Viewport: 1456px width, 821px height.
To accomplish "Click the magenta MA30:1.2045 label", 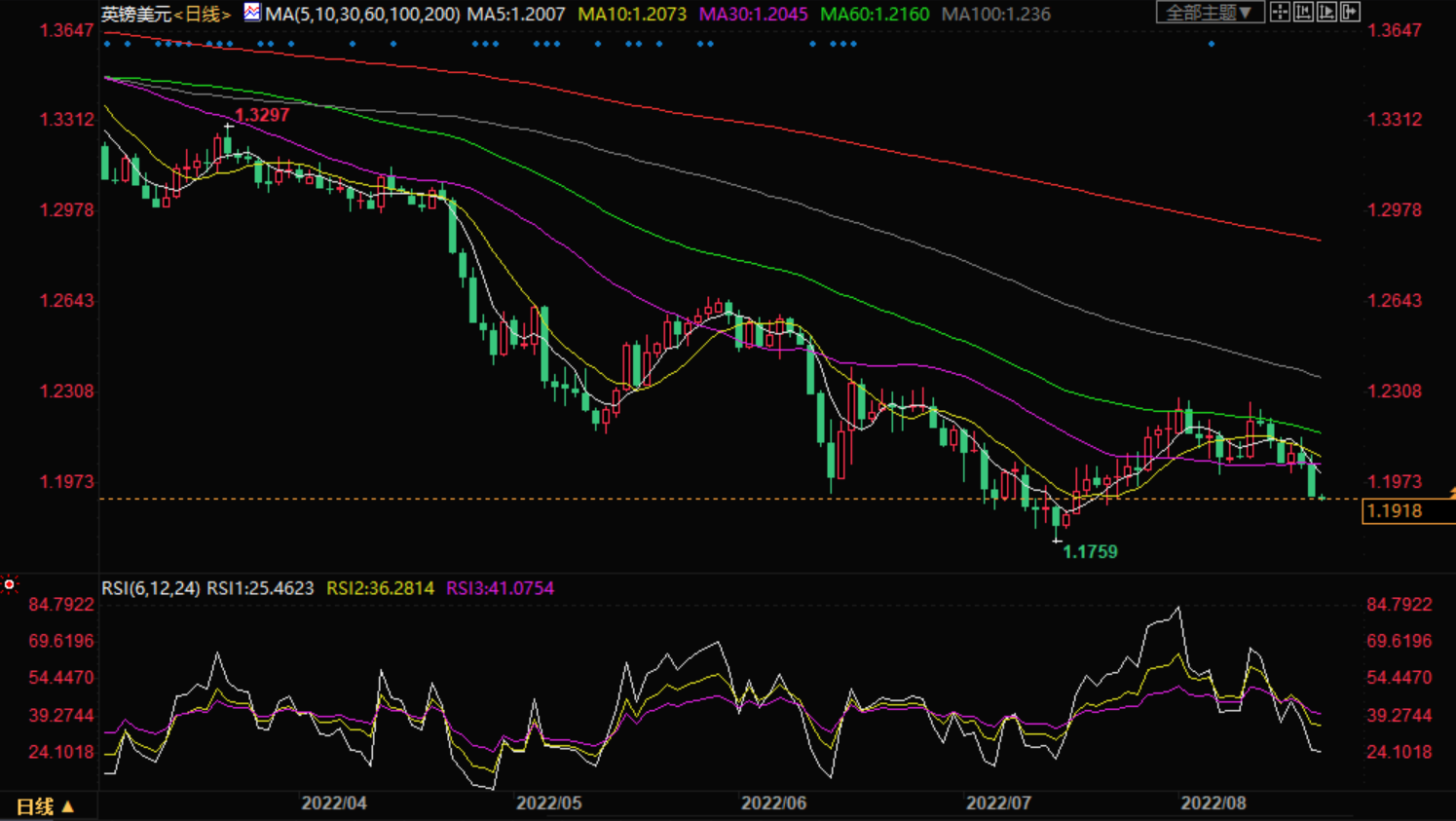I will [x=754, y=15].
